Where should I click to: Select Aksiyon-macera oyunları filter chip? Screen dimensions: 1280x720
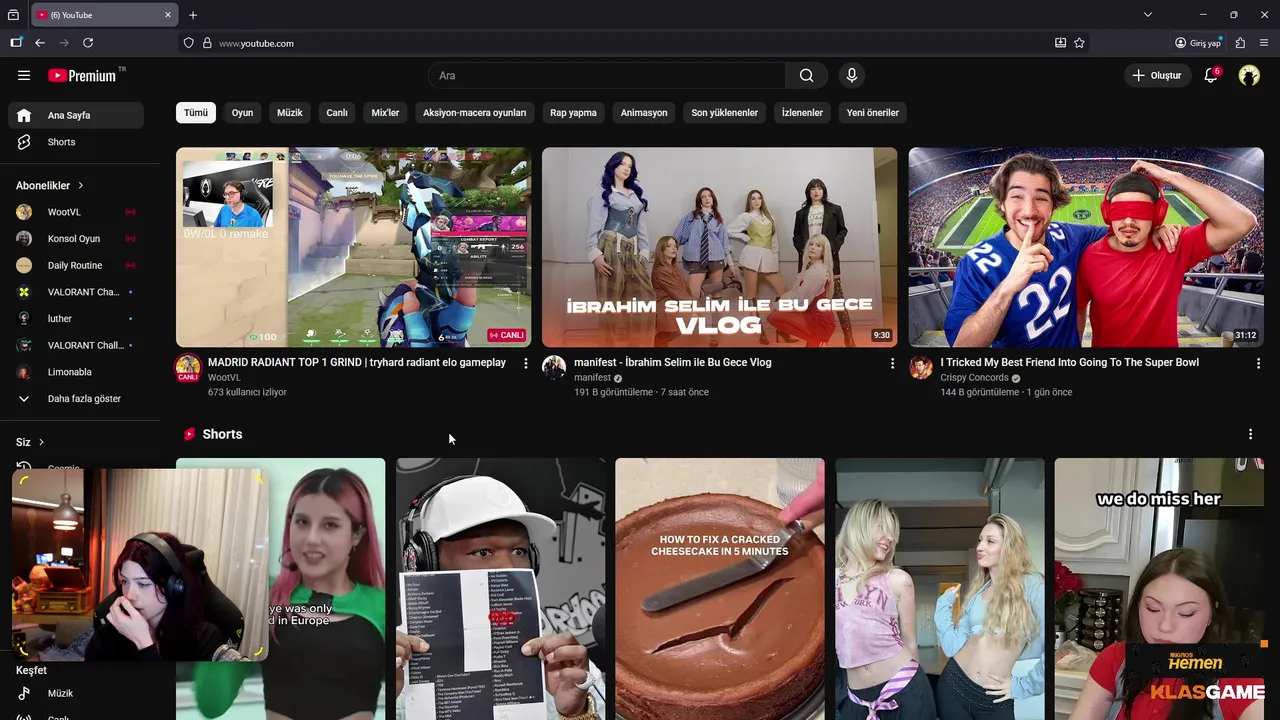[x=474, y=113]
